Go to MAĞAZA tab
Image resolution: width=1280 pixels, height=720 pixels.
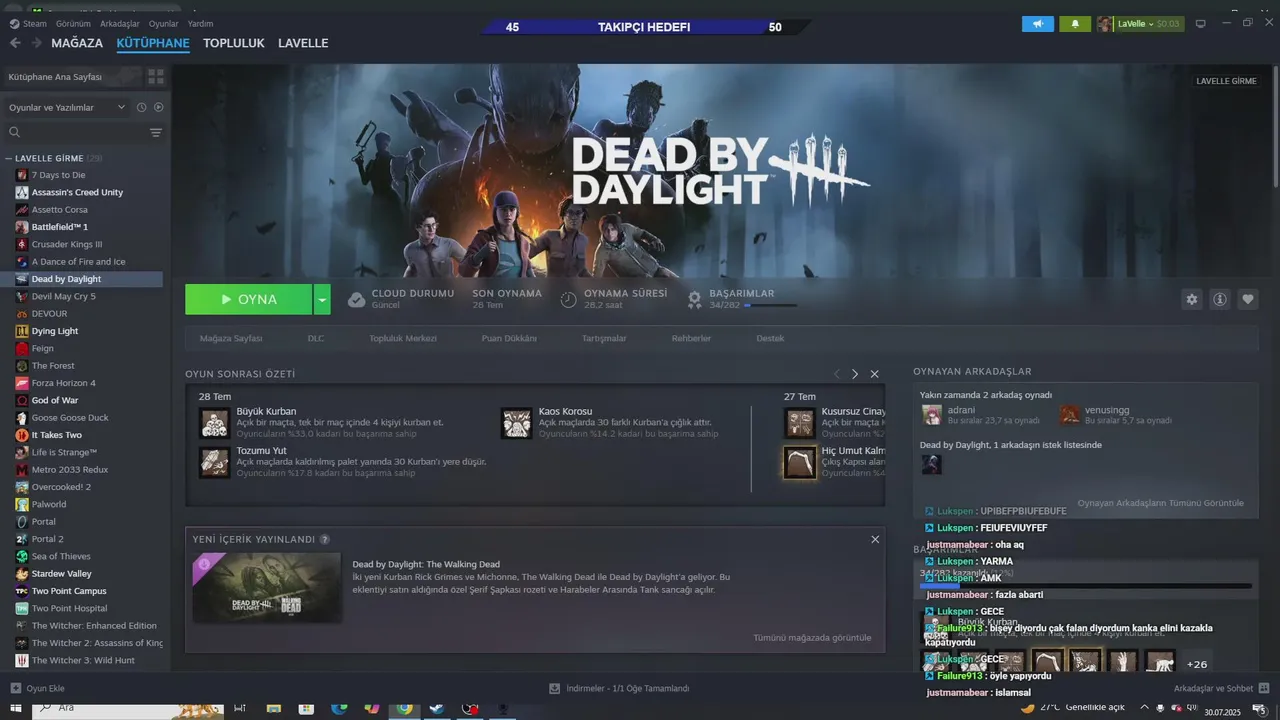coord(77,43)
